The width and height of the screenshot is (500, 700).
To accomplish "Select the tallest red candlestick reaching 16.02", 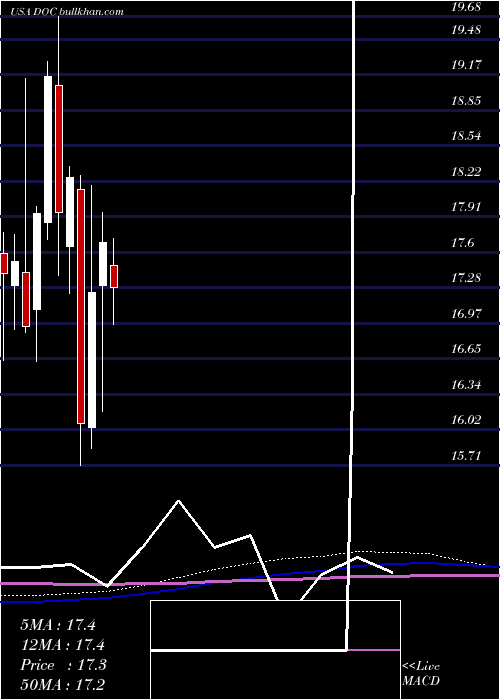I will (81, 306).
